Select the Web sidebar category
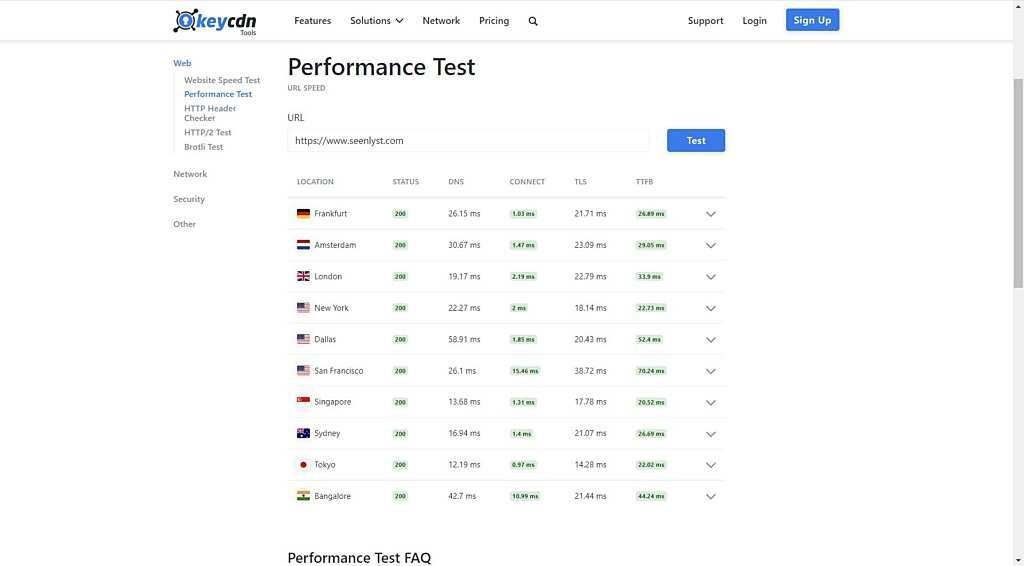1024x566 pixels. tap(182, 63)
